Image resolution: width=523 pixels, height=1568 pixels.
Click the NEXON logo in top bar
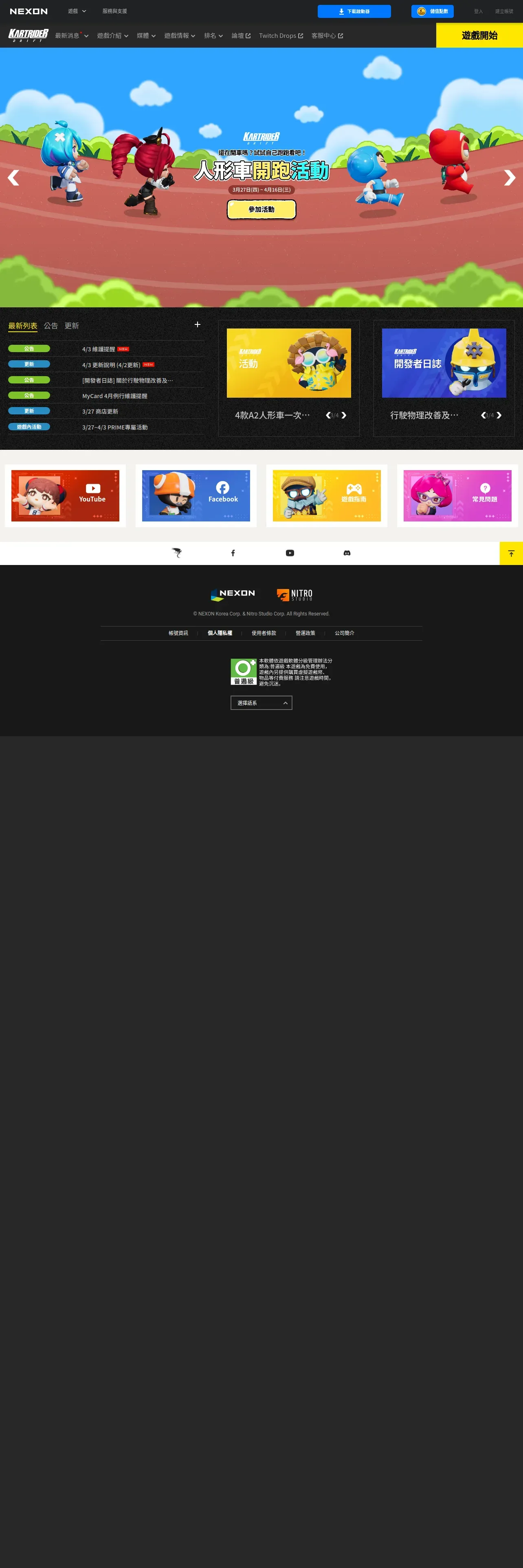pos(29,11)
